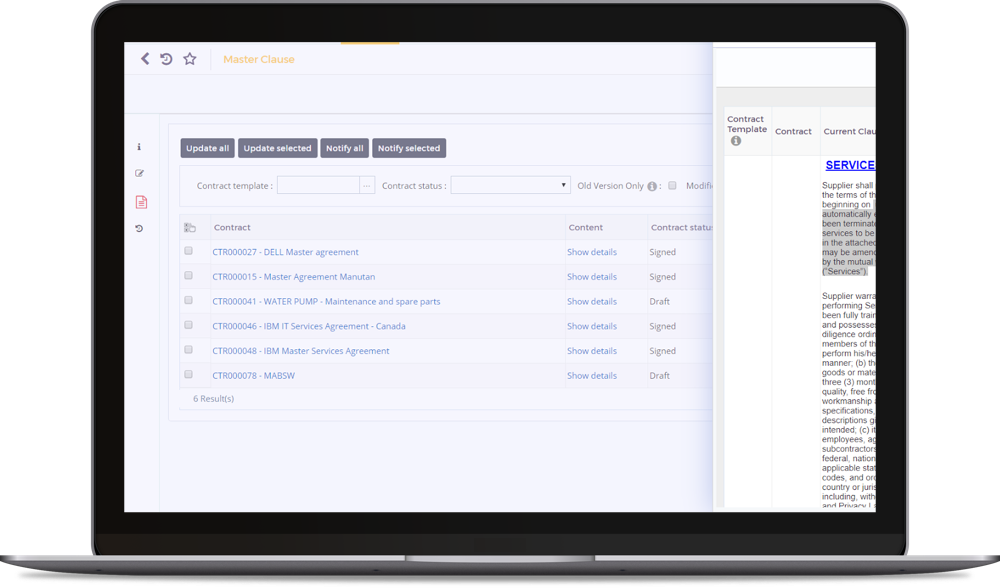Open the Contract status dropdown

510,185
